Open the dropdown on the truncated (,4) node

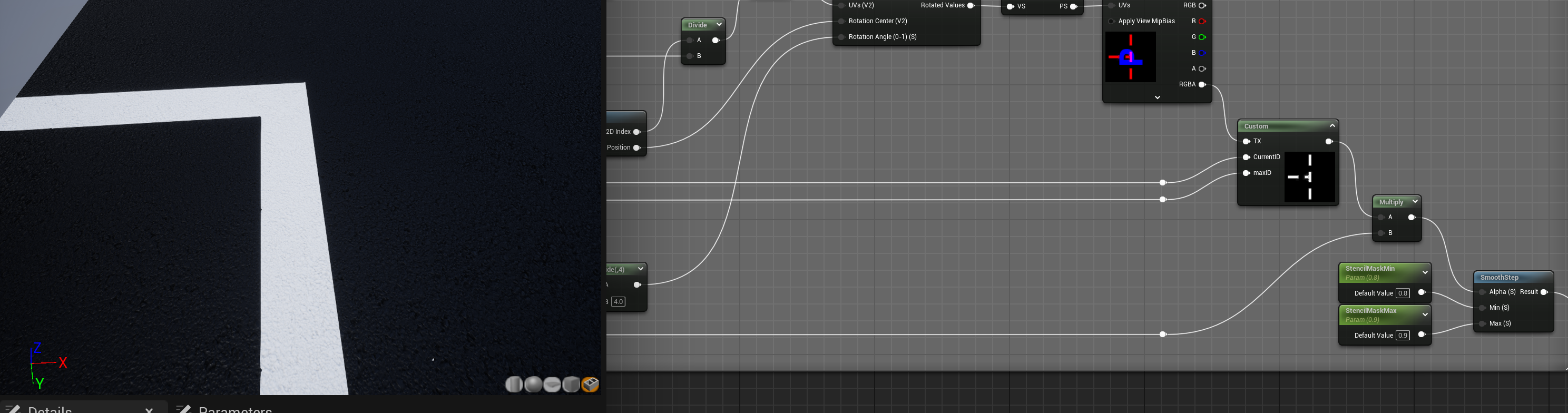tap(640, 269)
